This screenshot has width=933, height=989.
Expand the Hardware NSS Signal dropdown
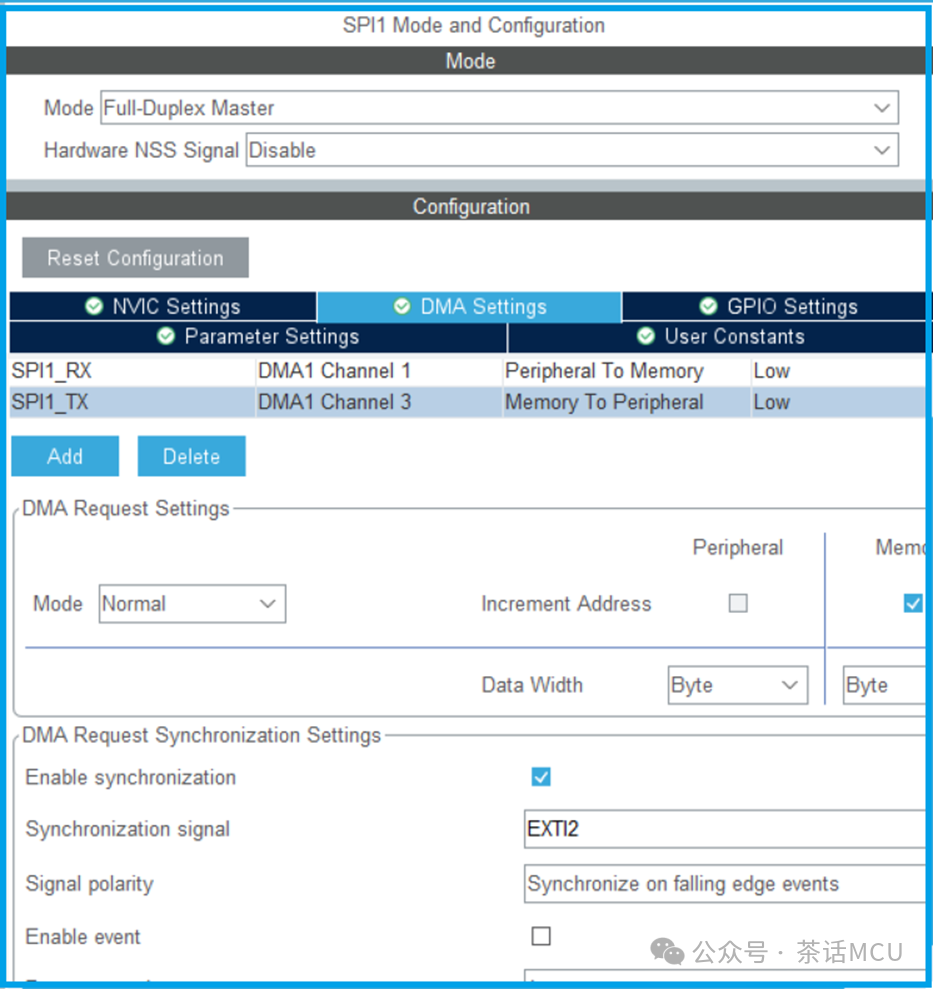pos(571,151)
